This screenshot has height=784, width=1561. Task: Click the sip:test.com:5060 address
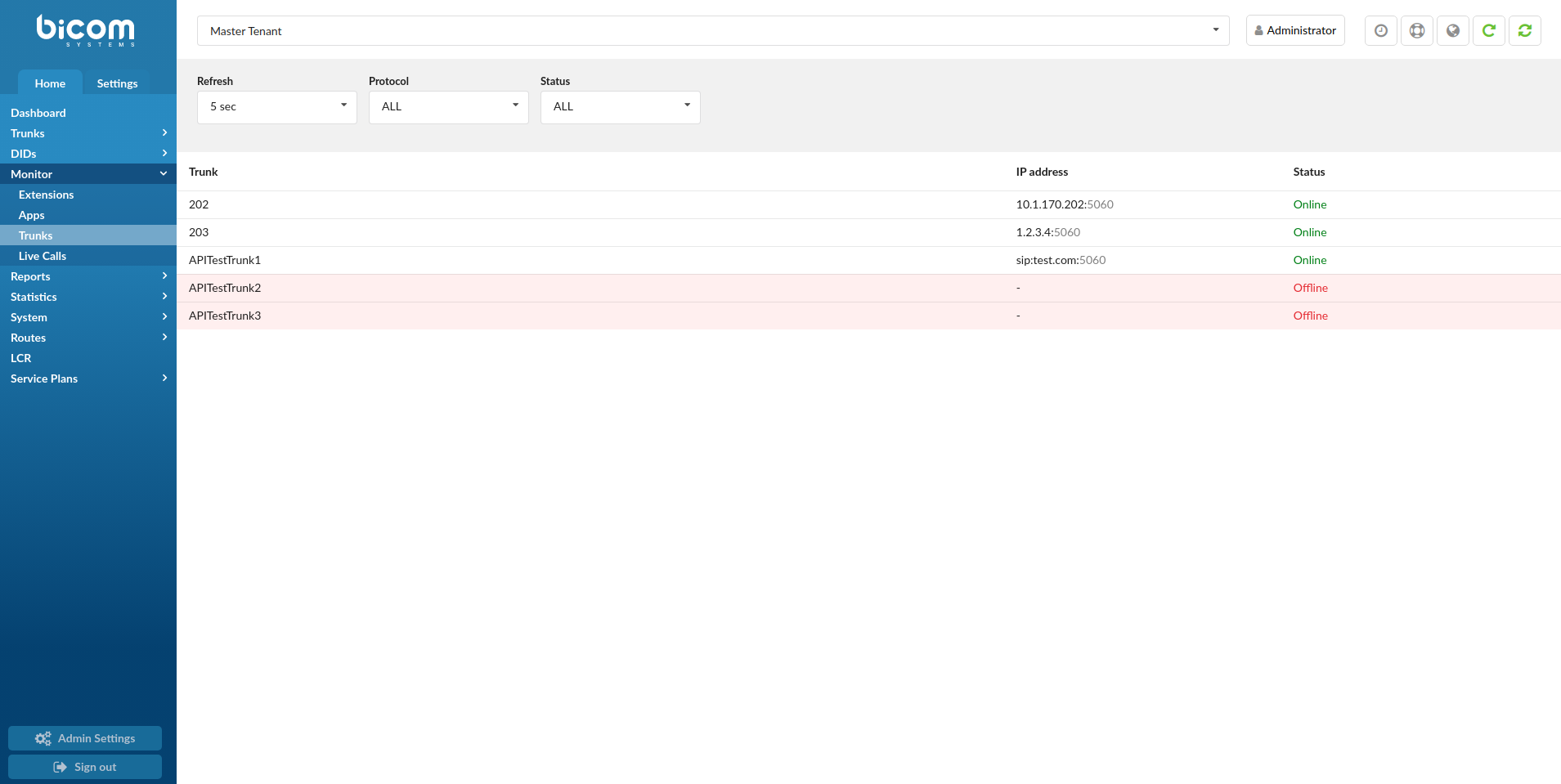[1061, 260]
